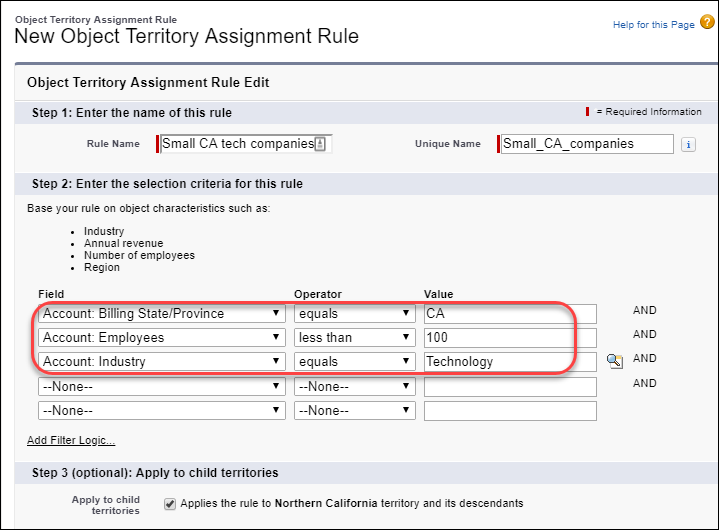719x530 pixels.
Task: Click the Required Information legend text
Action: (653, 112)
